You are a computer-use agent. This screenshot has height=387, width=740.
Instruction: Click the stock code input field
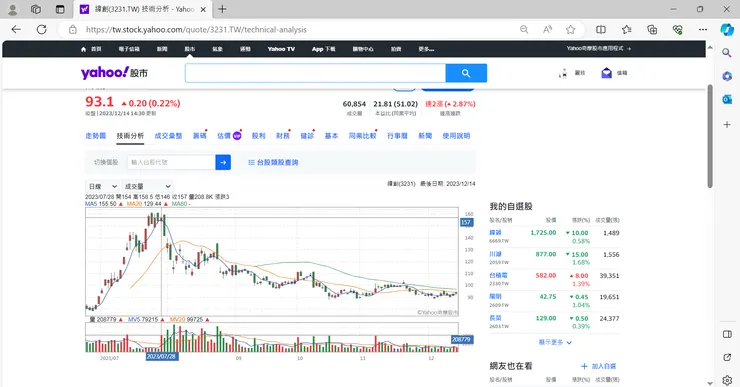click(x=171, y=162)
